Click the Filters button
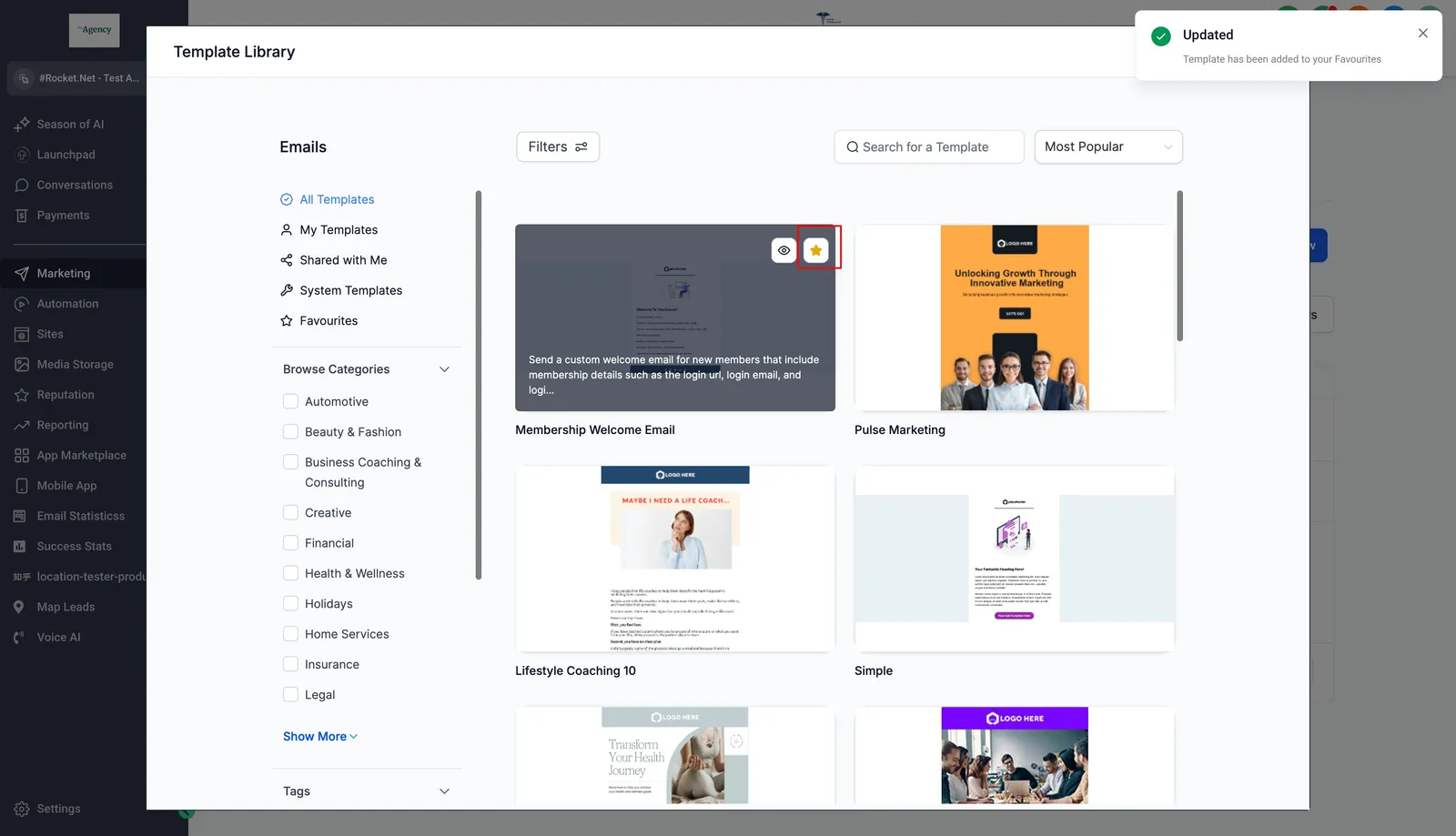1456x836 pixels. 558,147
